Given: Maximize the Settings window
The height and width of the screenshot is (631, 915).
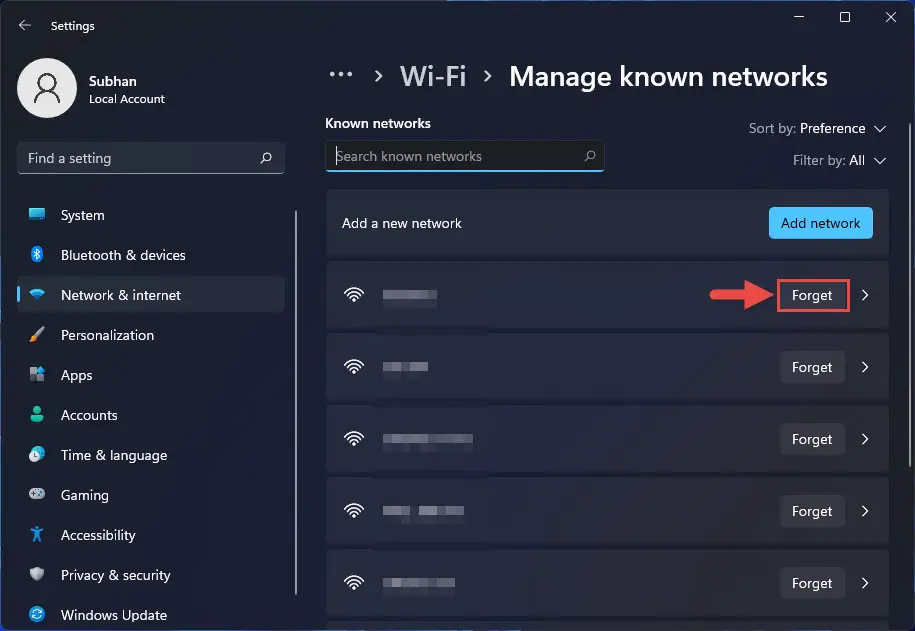Looking at the screenshot, I should [x=844, y=17].
